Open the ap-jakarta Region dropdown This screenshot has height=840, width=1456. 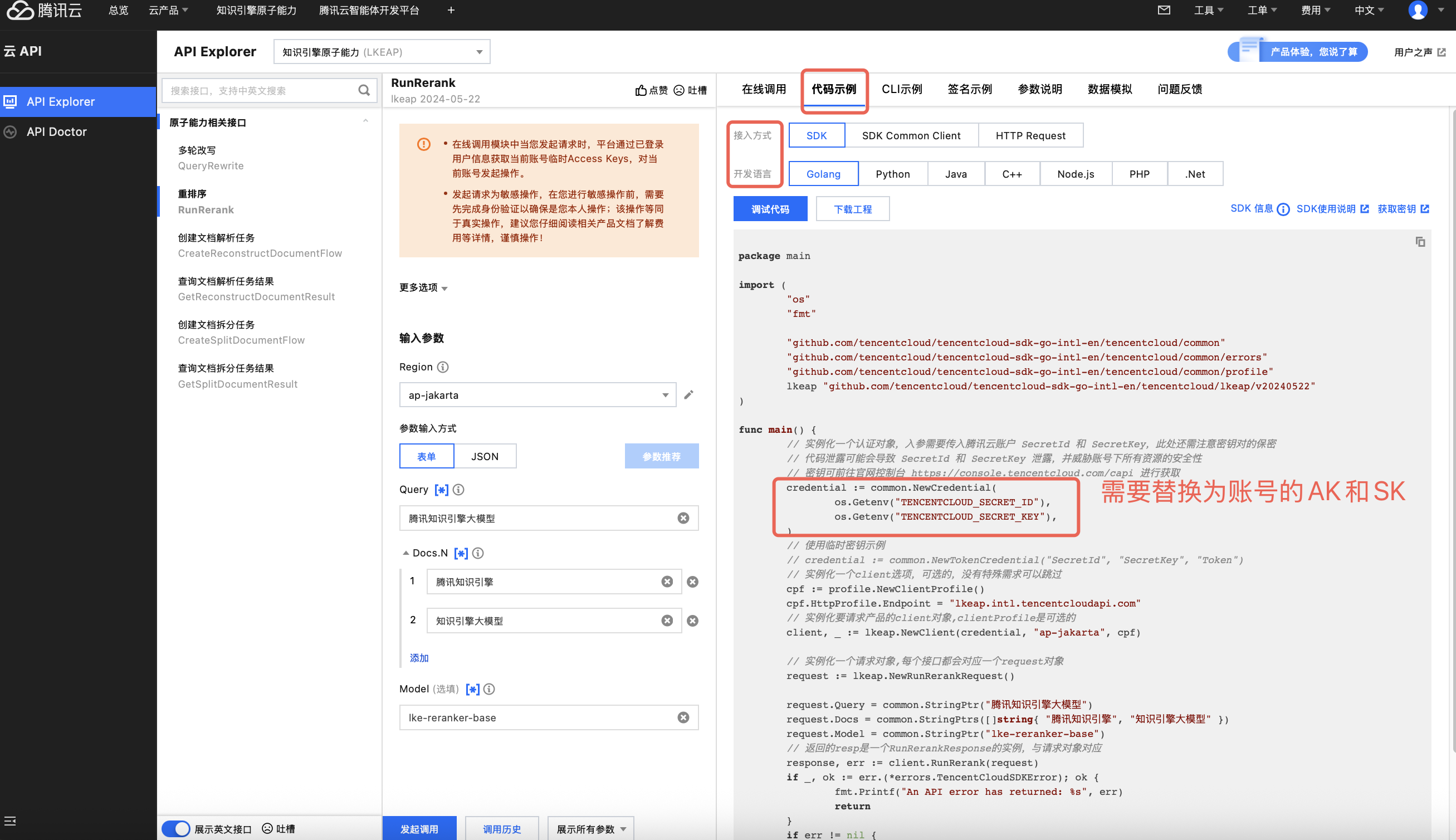(536, 394)
